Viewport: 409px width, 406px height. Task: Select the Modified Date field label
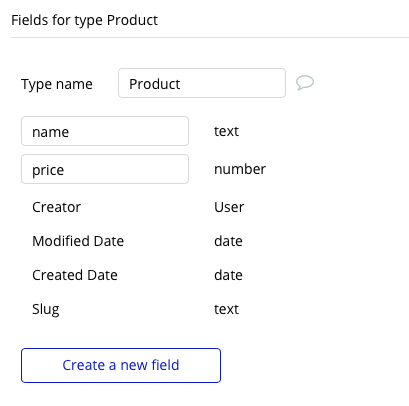78,241
